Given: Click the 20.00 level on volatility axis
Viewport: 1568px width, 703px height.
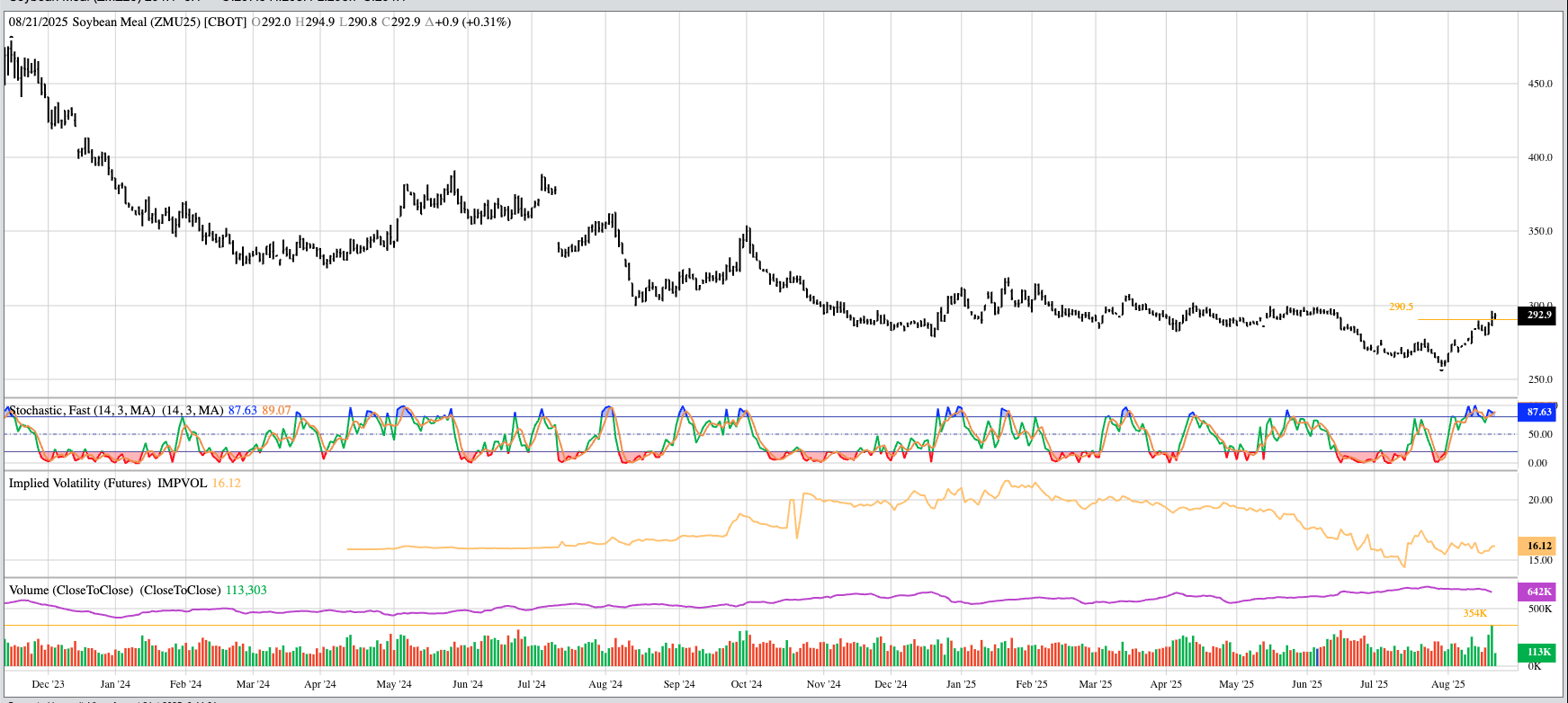Looking at the screenshot, I should (1540, 500).
